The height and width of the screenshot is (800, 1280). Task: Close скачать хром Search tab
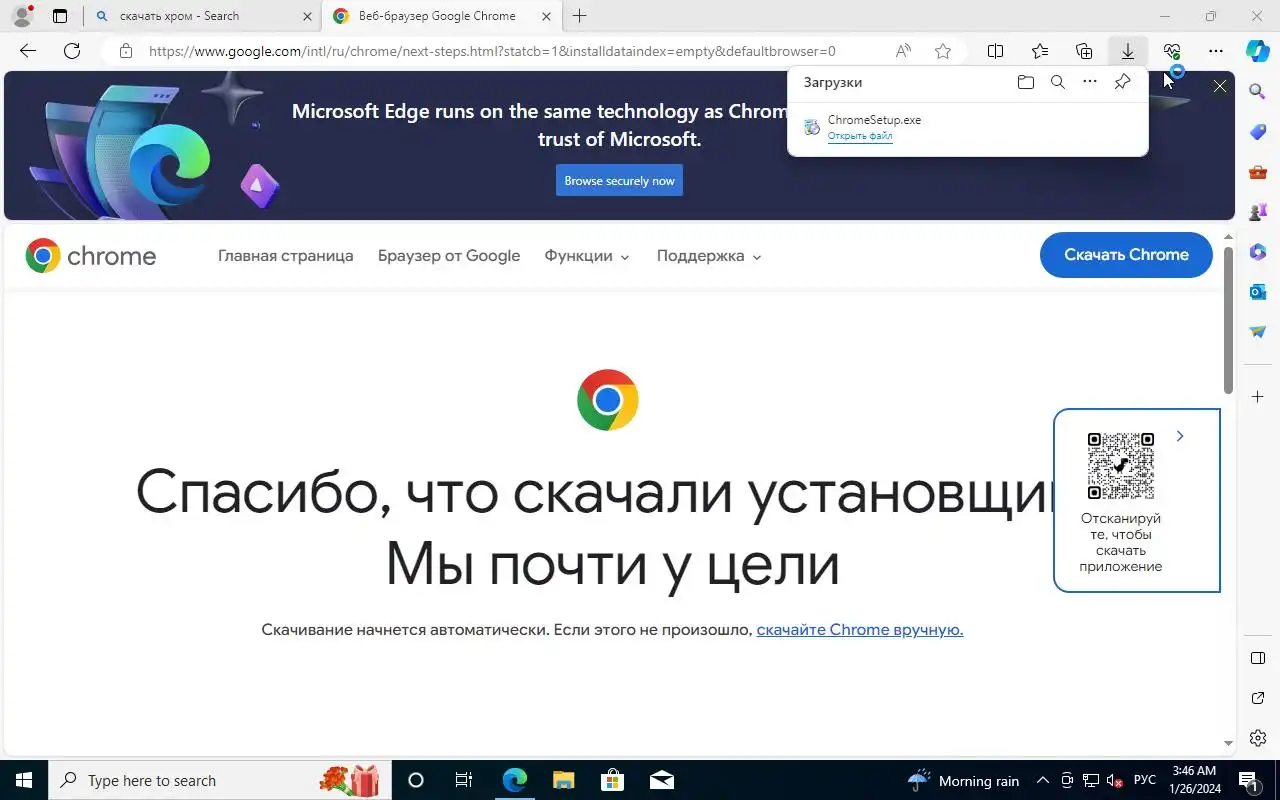click(307, 16)
